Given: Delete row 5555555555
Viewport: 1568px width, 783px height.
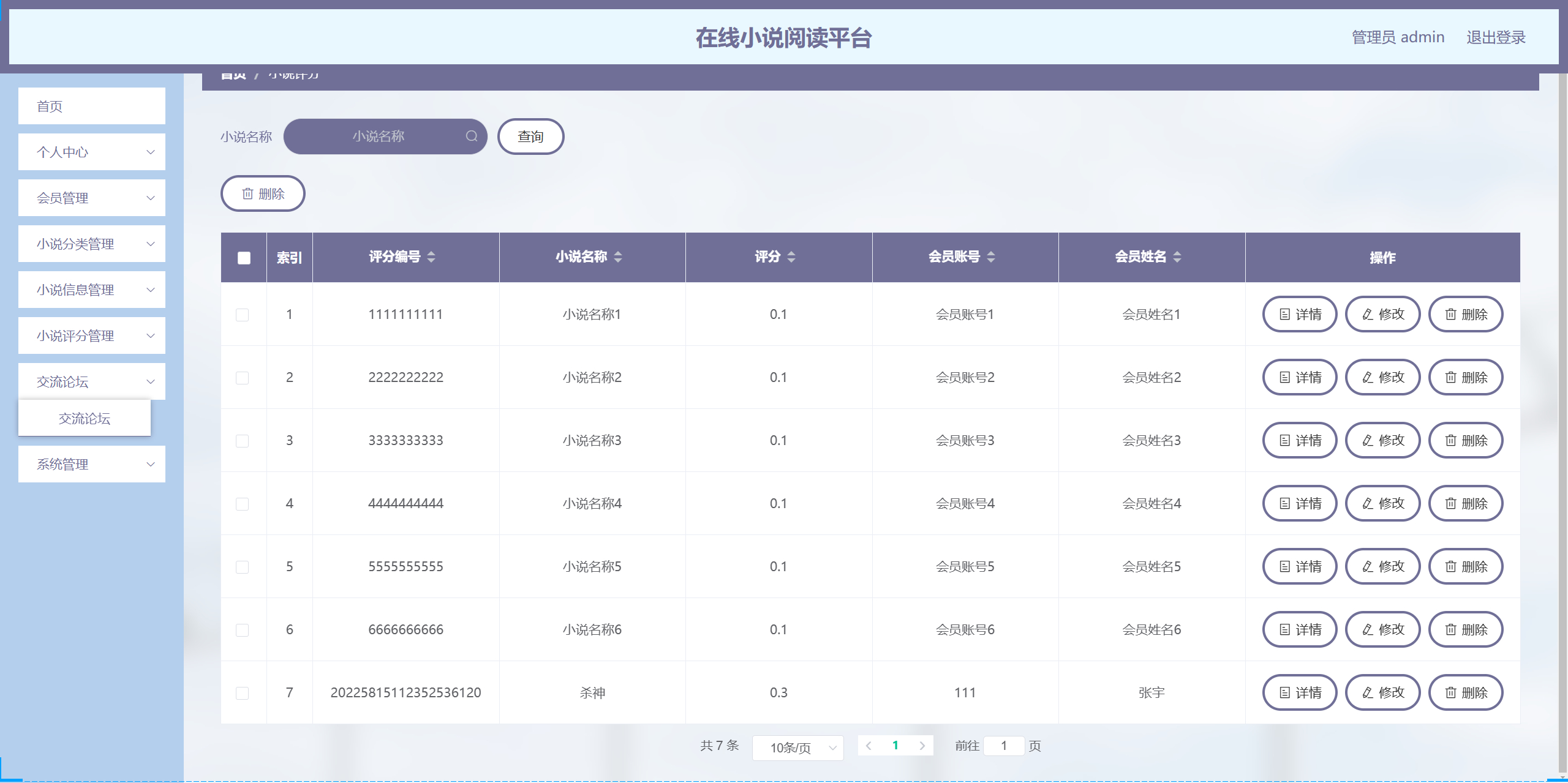Looking at the screenshot, I should [1466, 566].
